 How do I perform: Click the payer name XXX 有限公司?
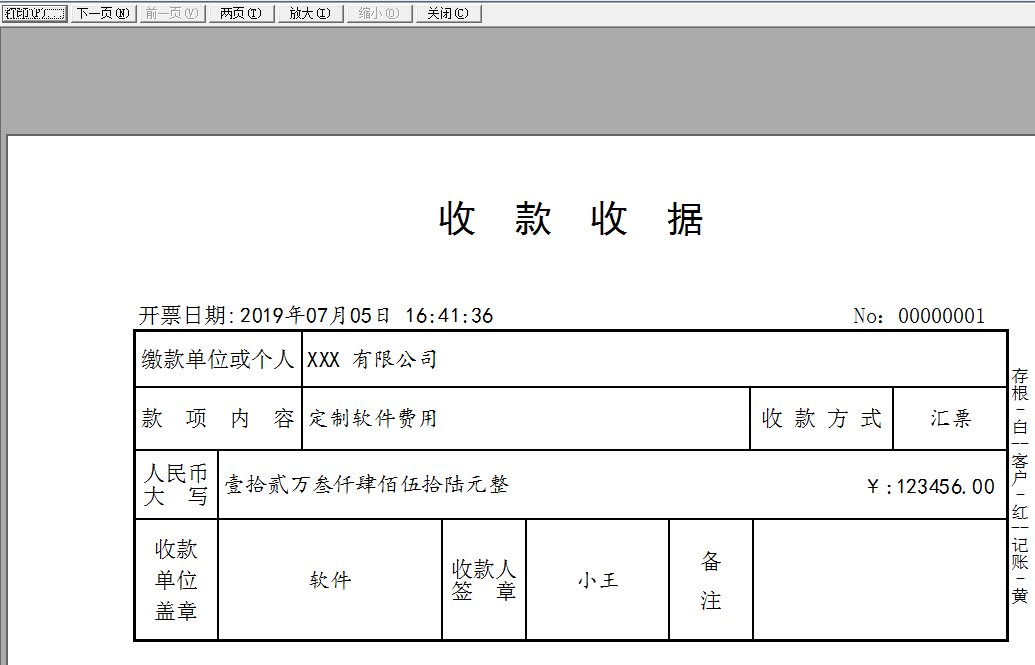click(x=372, y=359)
